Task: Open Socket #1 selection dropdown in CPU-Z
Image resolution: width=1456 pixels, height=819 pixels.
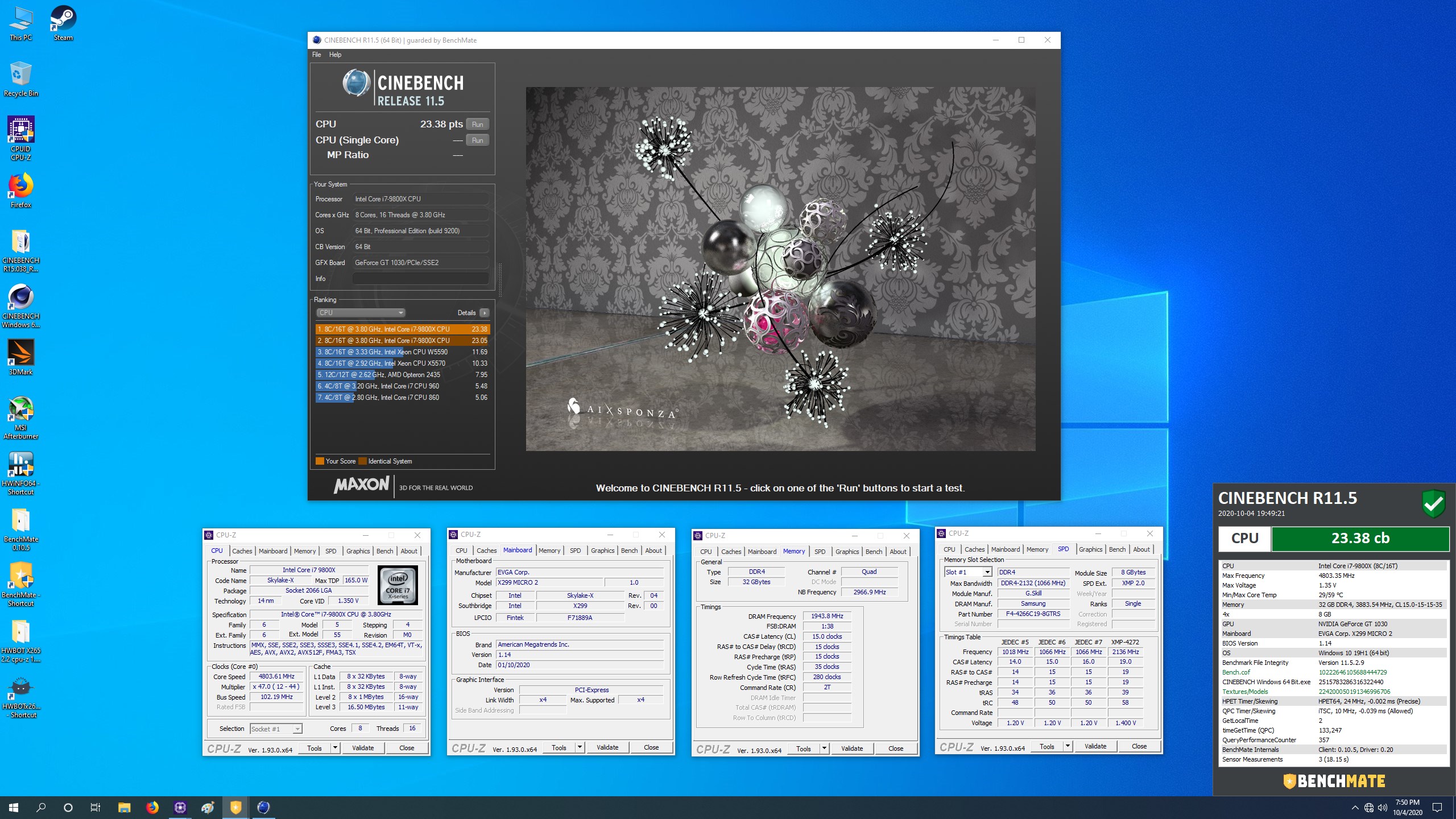Action: [x=276, y=729]
